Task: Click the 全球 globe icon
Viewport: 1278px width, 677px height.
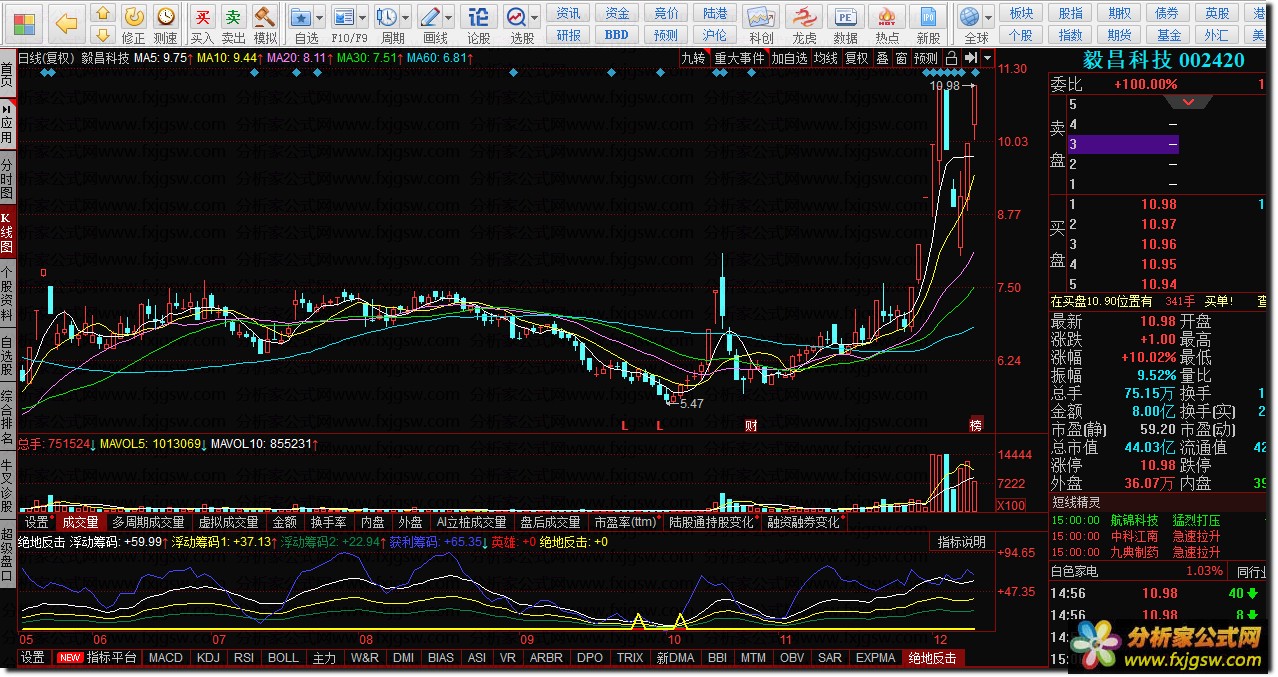Action: tap(968, 17)
